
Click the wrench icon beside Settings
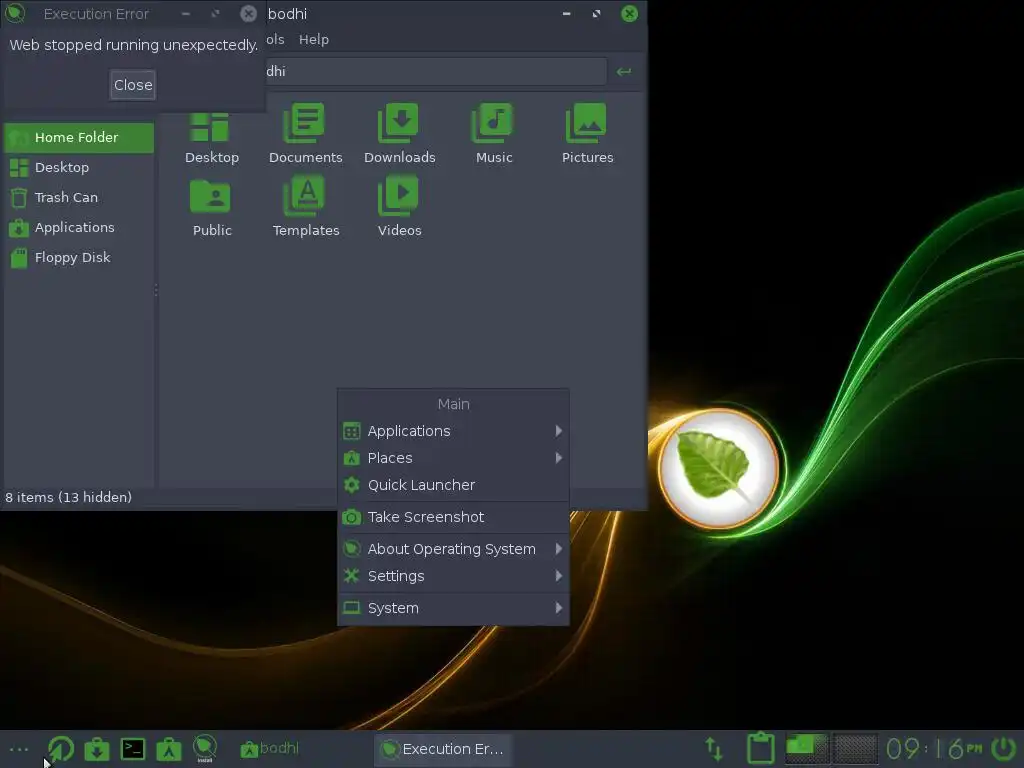[351, 575]
